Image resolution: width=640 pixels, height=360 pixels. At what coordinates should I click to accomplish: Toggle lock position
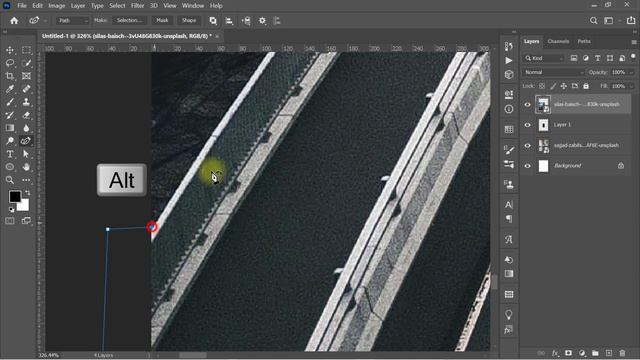(564, 86)
